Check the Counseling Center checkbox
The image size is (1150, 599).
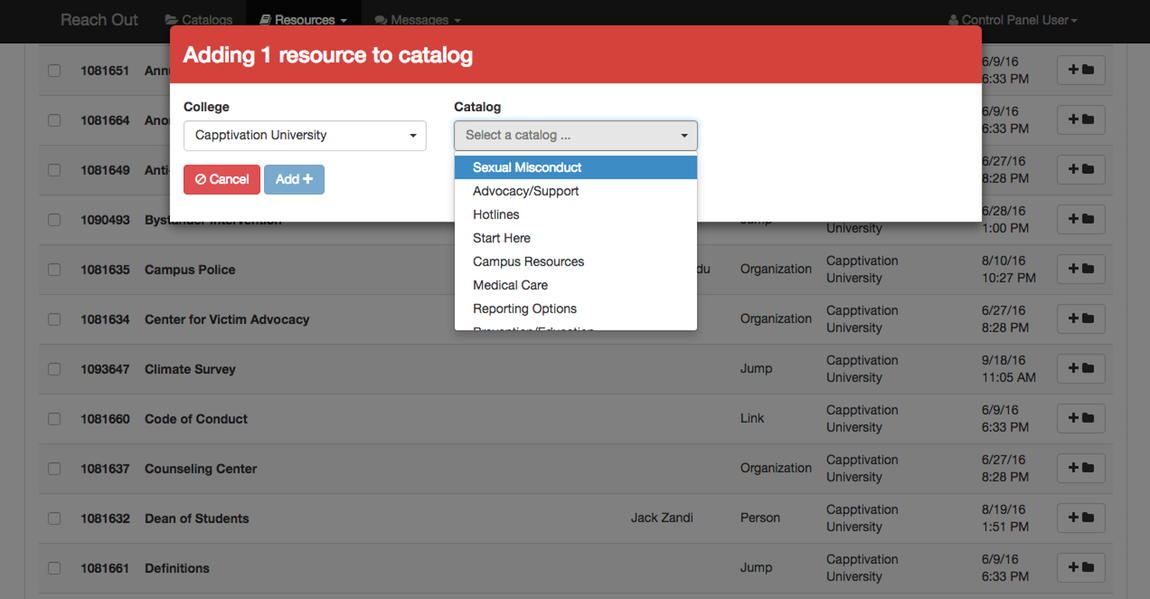(x=54, y=468)
